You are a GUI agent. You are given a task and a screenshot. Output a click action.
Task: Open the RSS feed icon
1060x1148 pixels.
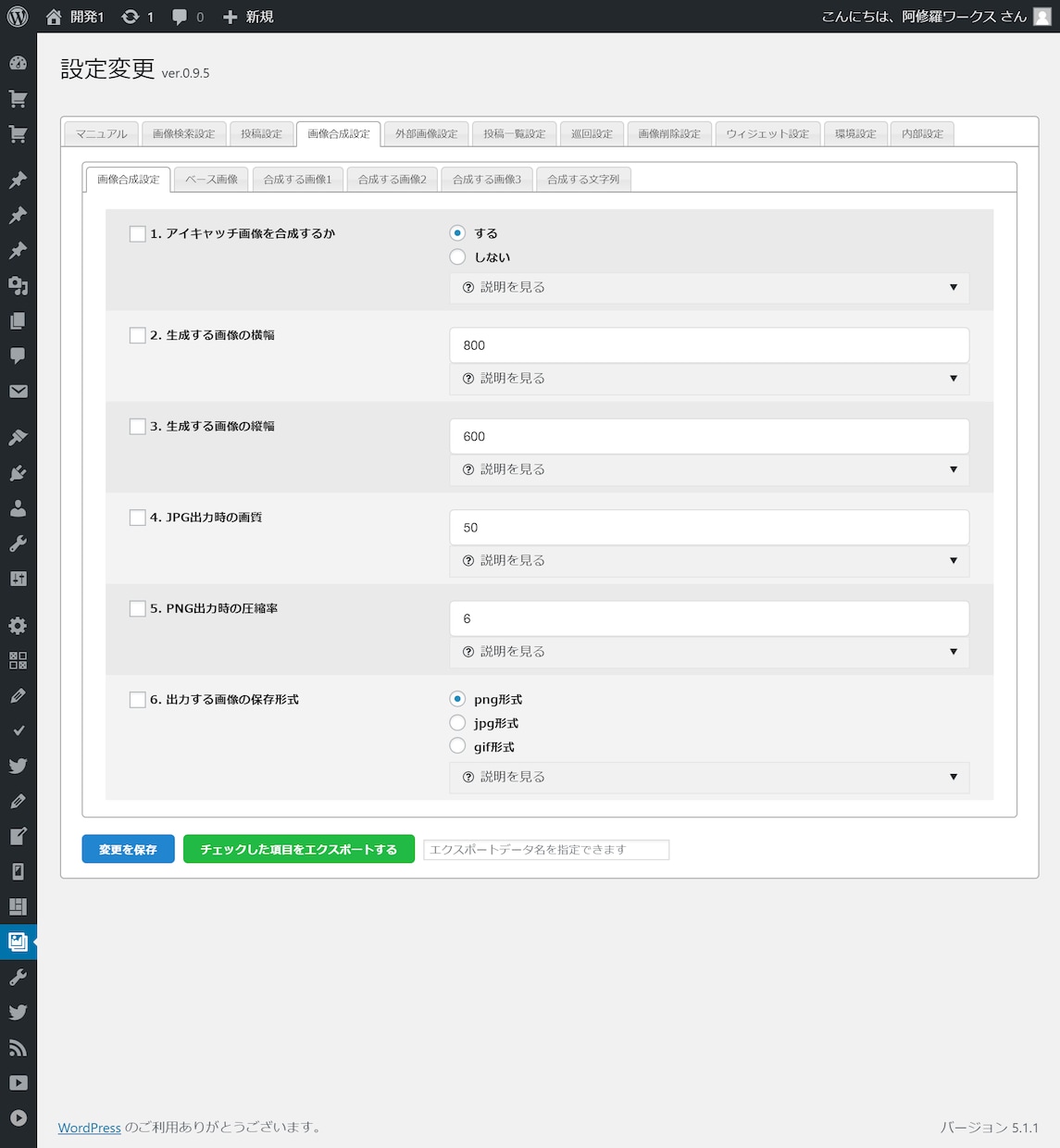click(18, 1048)
